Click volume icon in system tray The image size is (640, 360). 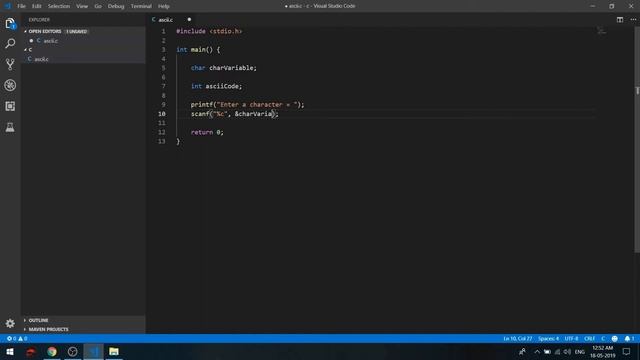(x=567, y=351)
